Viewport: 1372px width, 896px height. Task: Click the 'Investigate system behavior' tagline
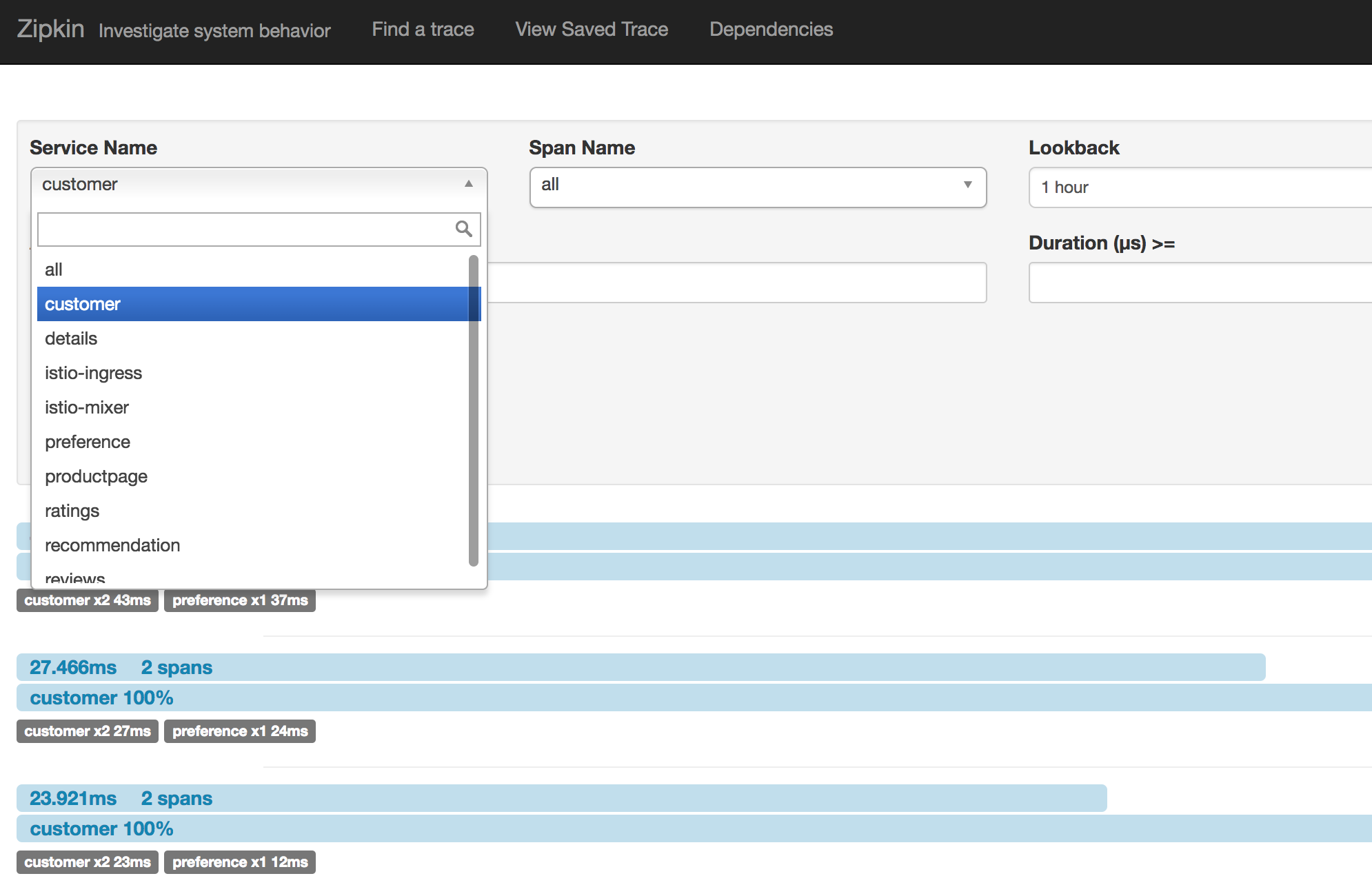[214, 30]
